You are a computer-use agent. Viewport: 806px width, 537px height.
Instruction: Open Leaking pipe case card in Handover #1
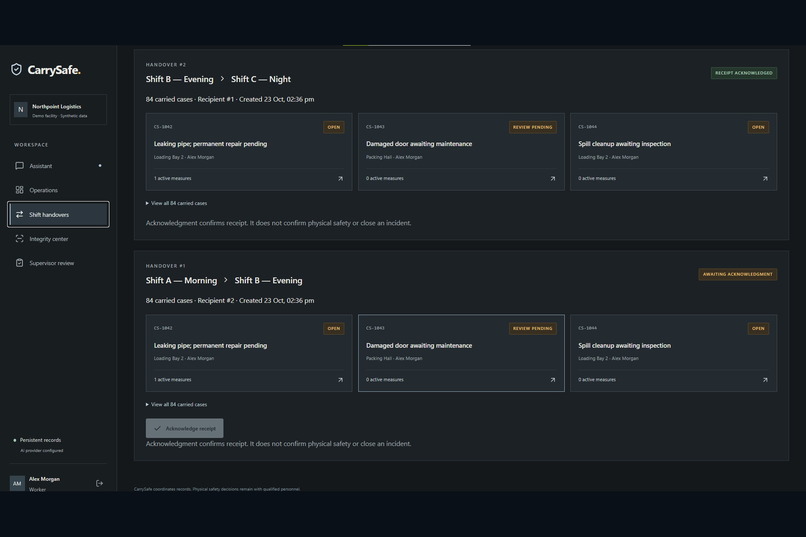point(249,353)
